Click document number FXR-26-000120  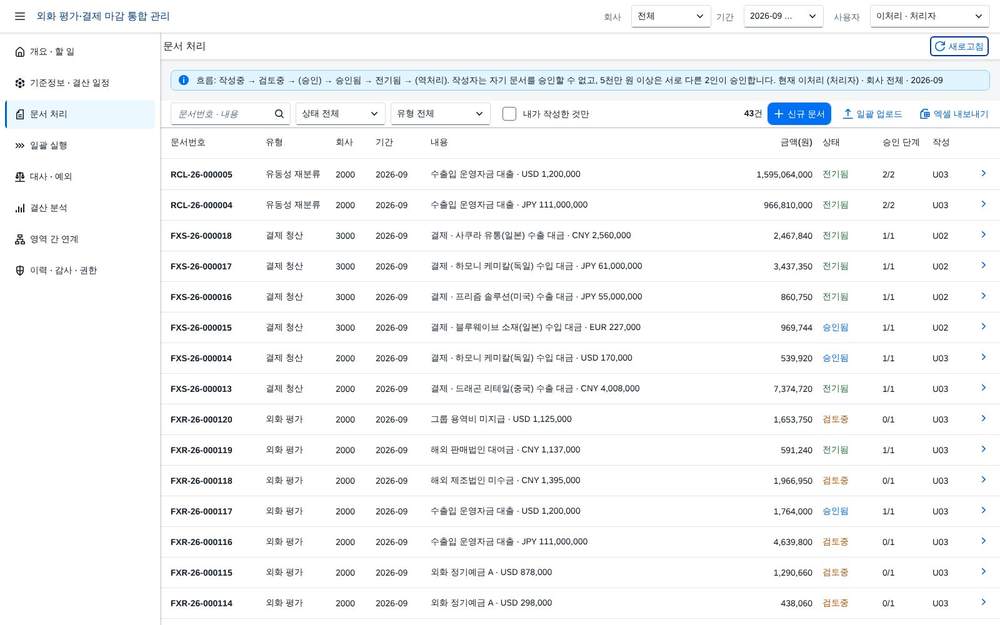tap(202, 420)
